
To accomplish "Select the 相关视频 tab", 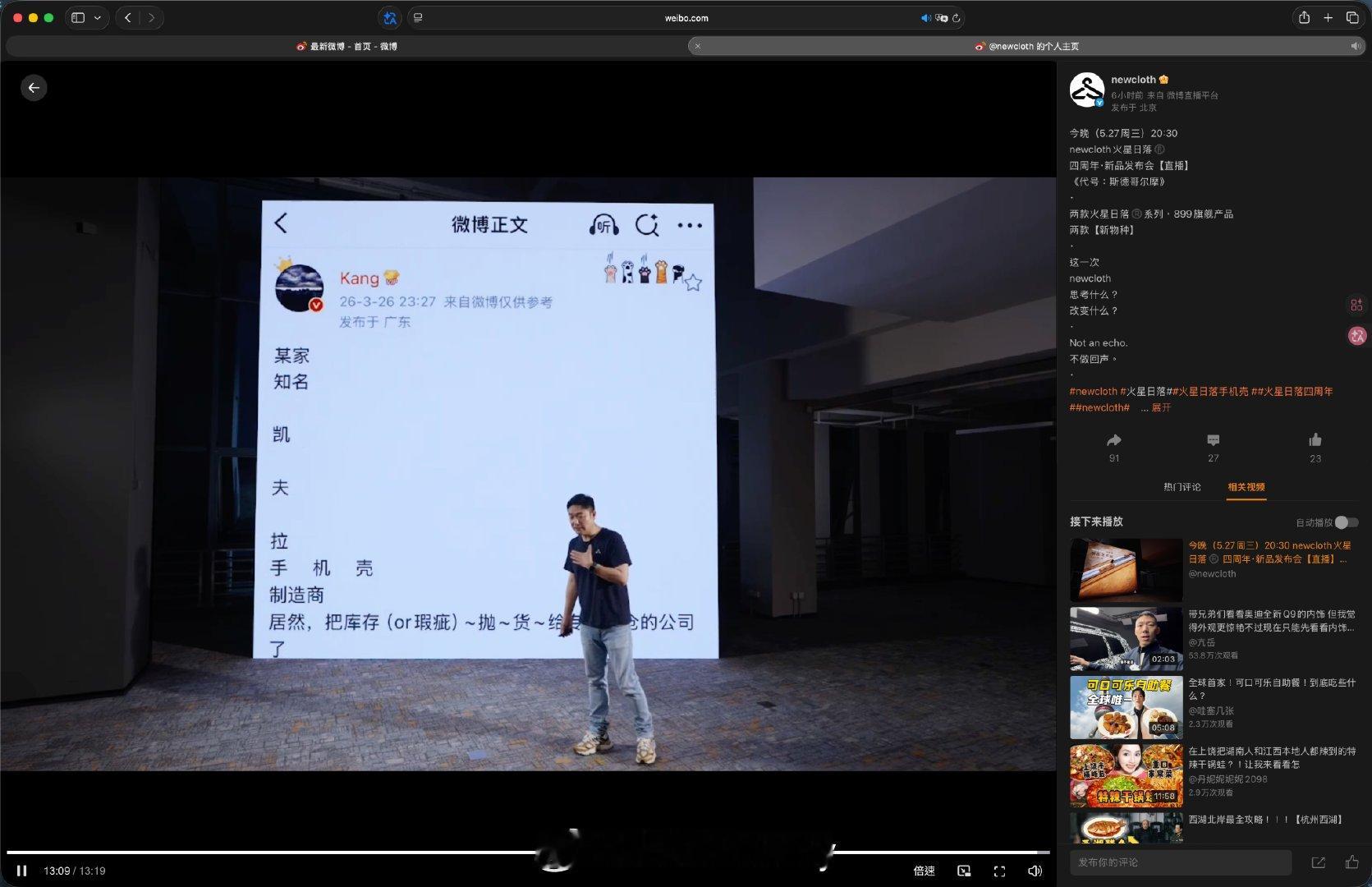I will click(x=1246, y=487).
